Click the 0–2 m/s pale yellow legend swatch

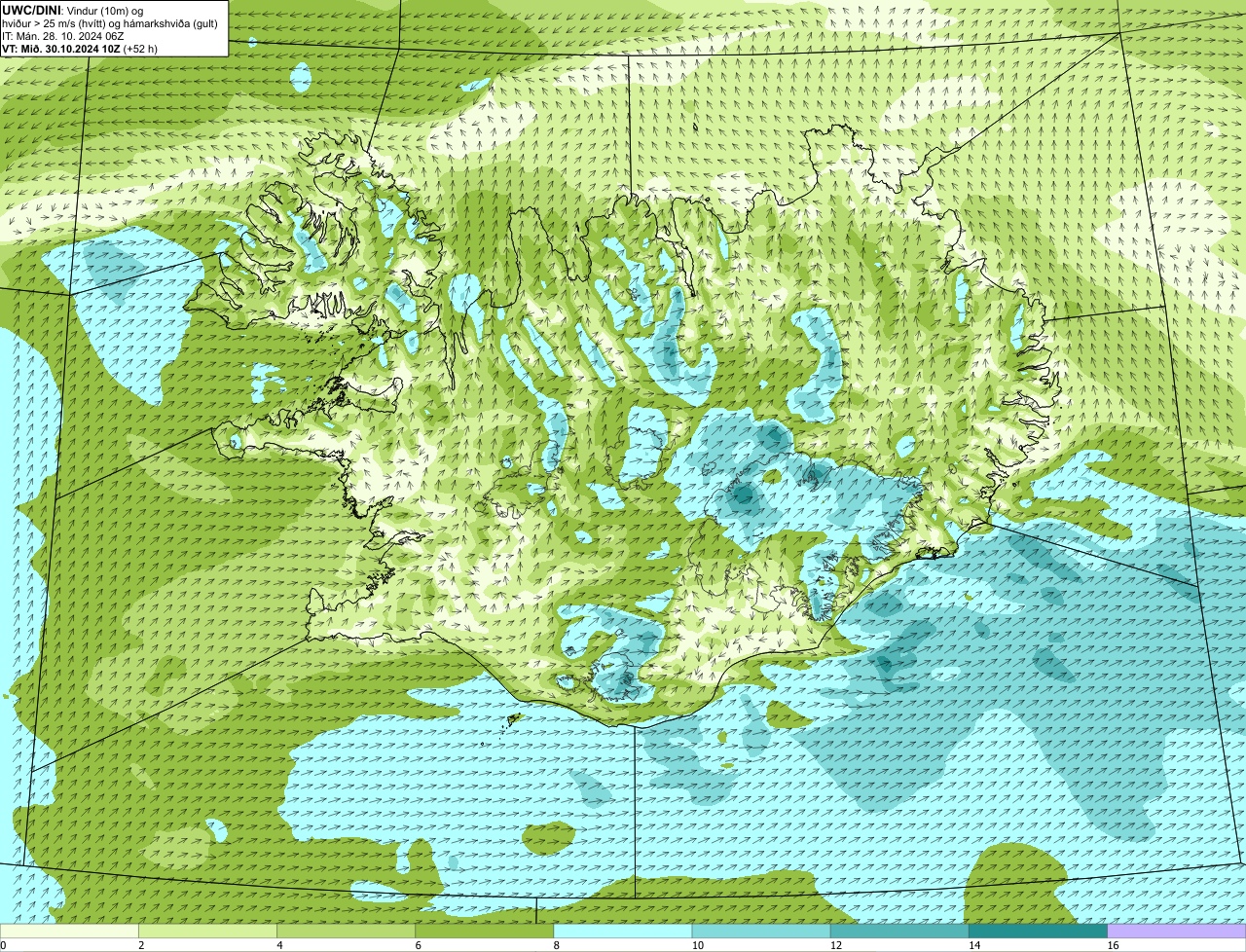(x=69, y=931)
